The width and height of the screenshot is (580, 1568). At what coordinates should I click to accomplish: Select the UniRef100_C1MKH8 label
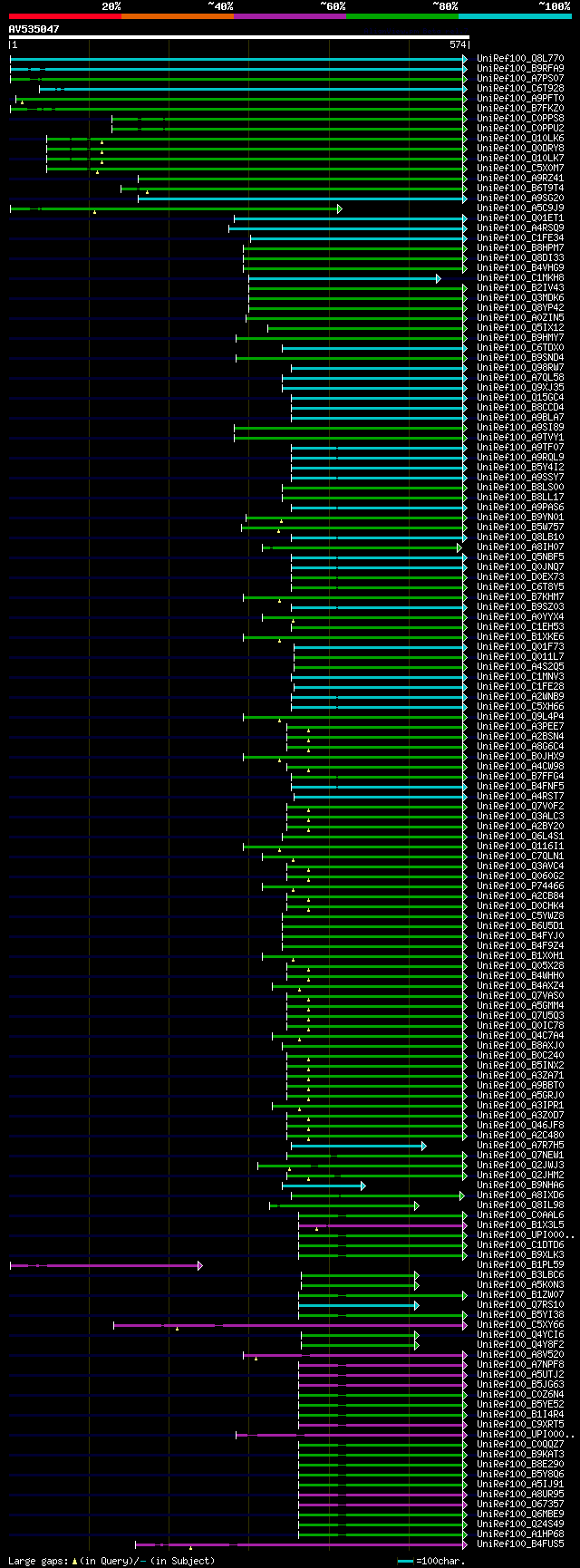[520, 278]
